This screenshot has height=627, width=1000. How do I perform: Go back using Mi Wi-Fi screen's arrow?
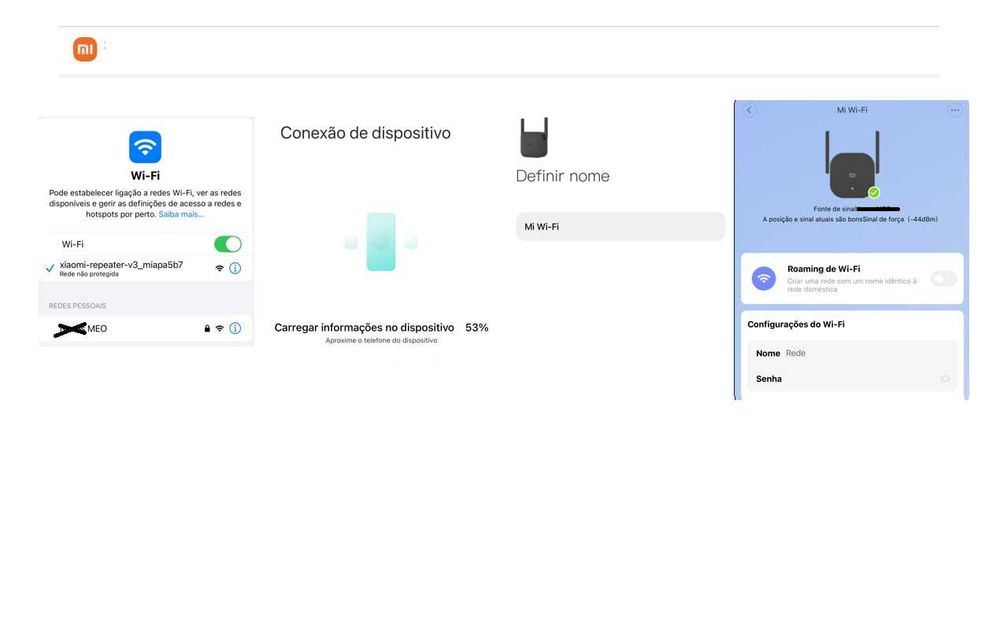749,110
